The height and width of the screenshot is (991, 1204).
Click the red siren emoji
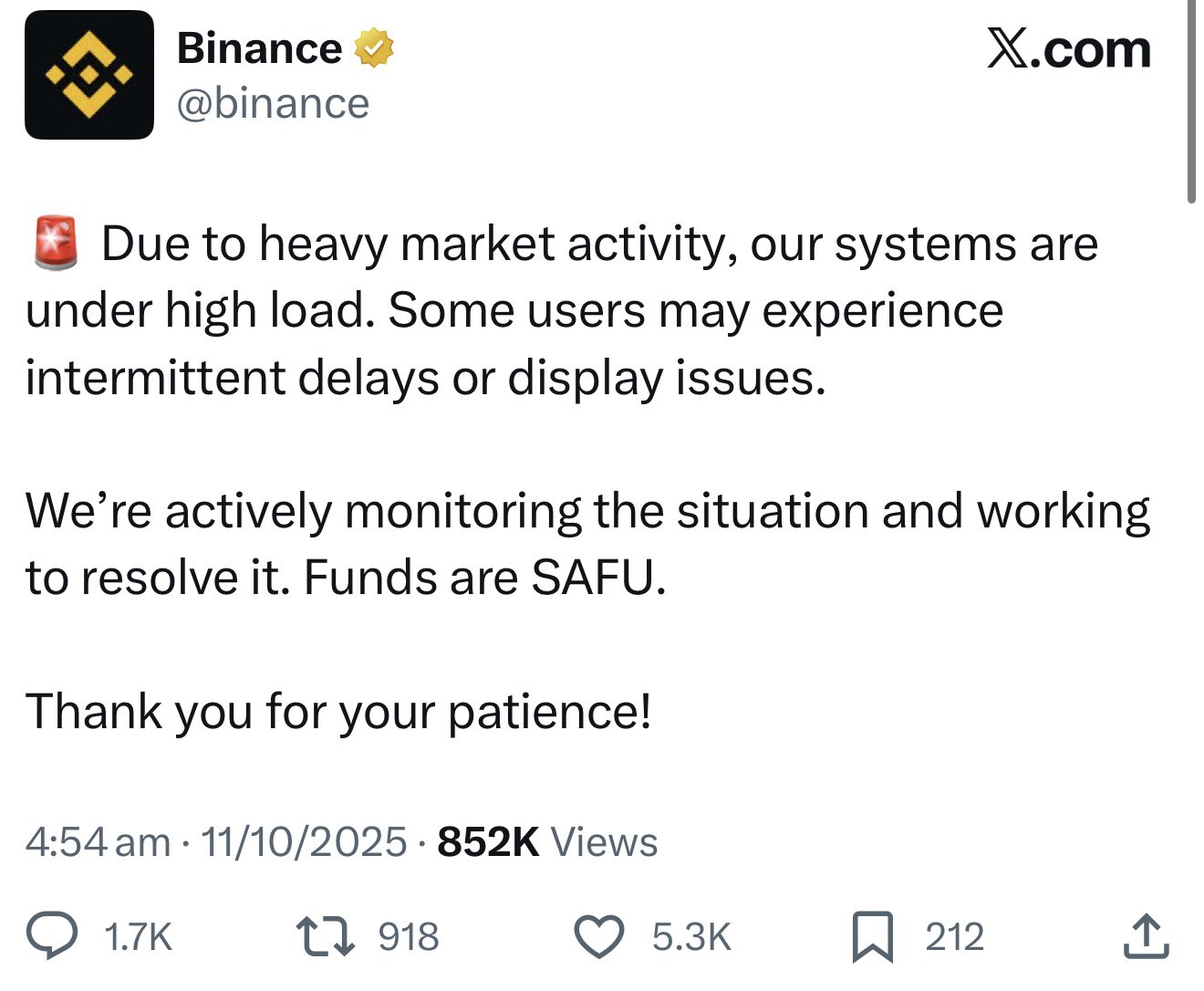[x=57, y=244]
